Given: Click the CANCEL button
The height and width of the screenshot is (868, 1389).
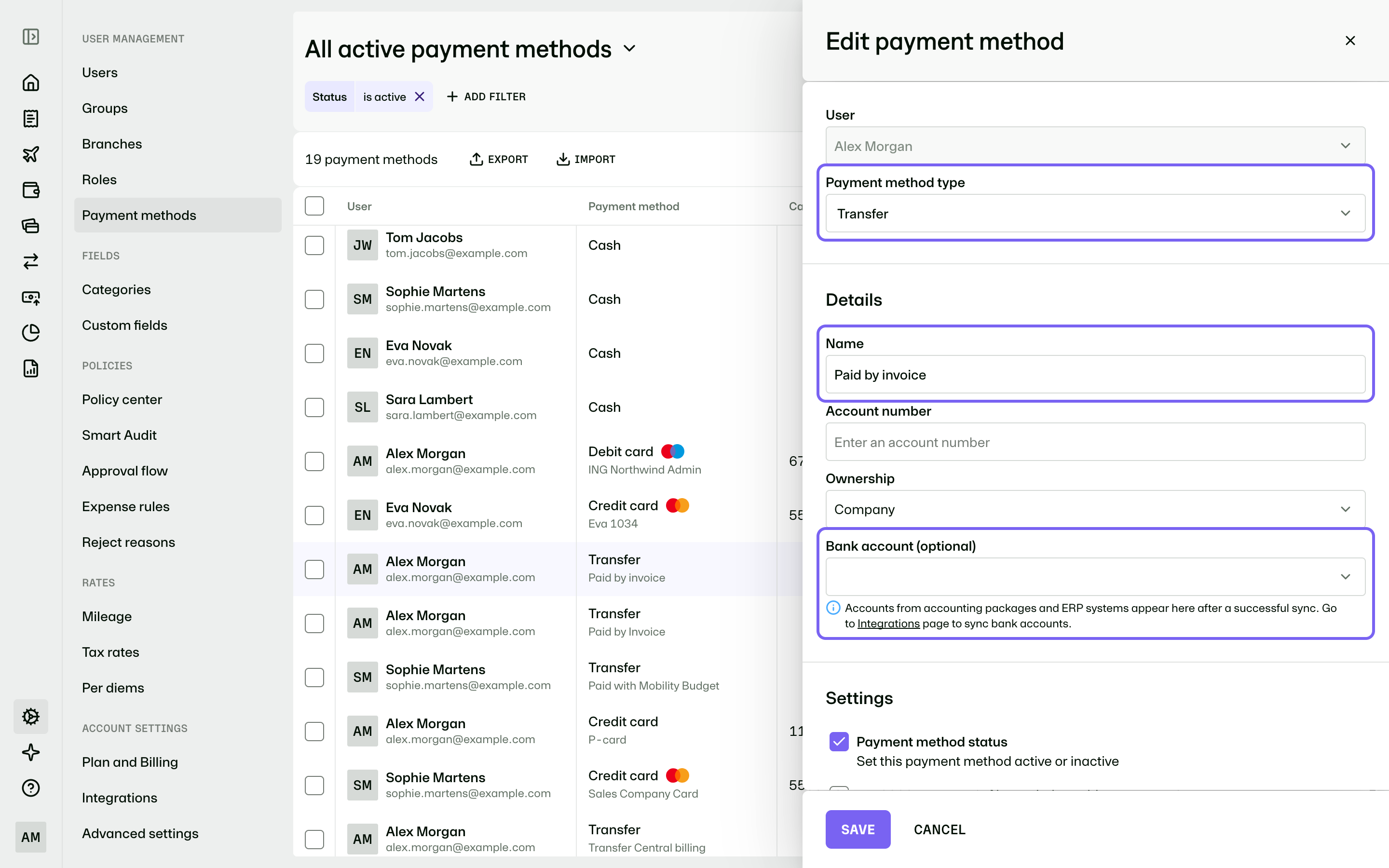Looking at the screenshot, I should (939, 829).
